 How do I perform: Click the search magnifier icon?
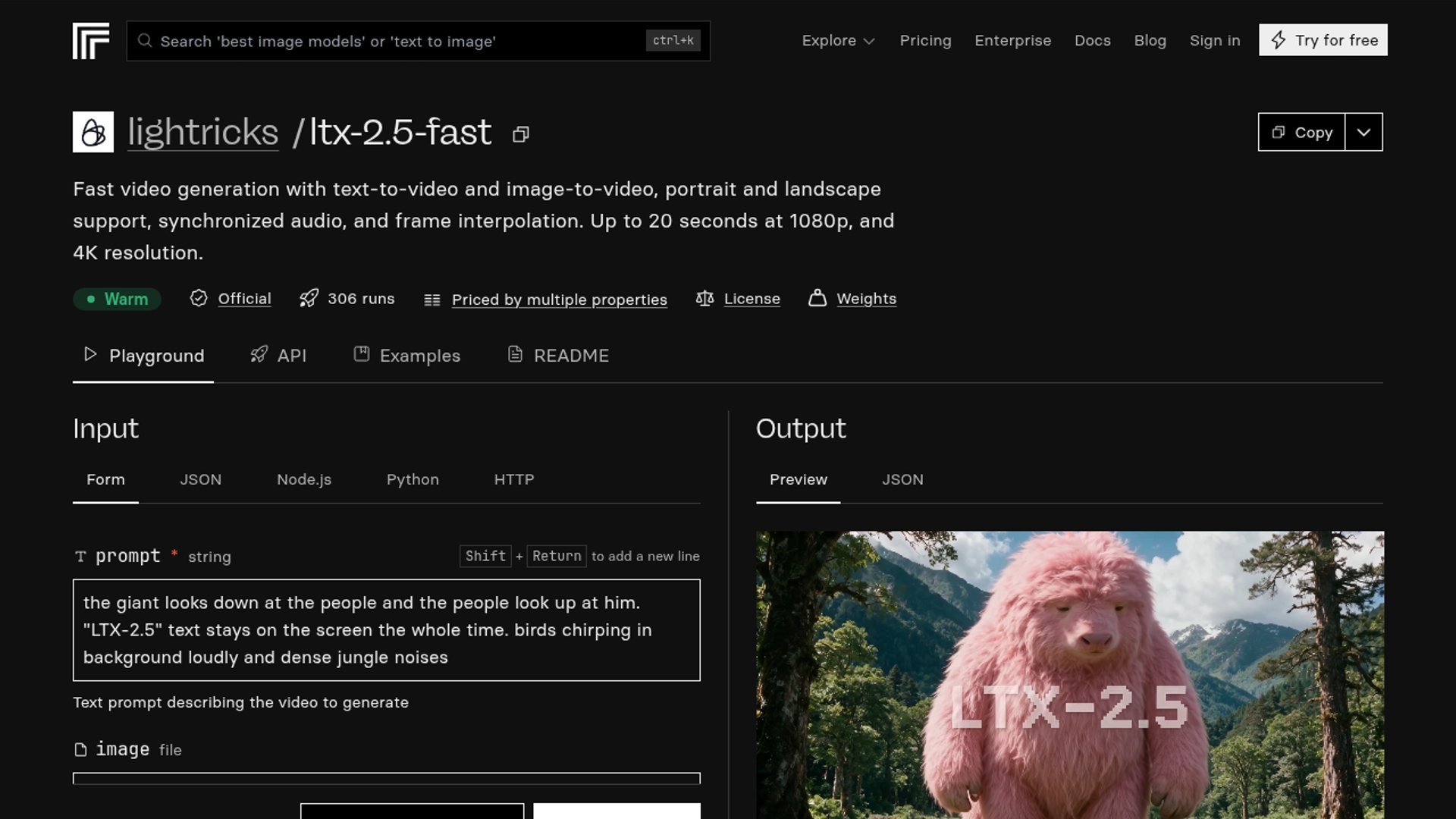(144, 41)
